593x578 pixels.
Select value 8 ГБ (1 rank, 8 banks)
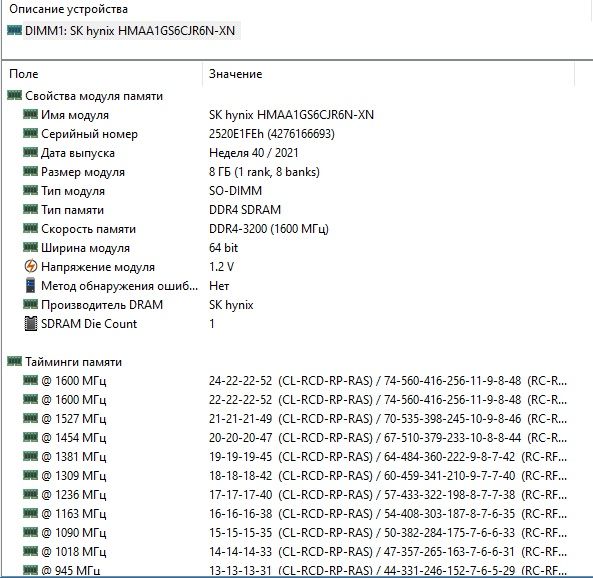(264, 172)
